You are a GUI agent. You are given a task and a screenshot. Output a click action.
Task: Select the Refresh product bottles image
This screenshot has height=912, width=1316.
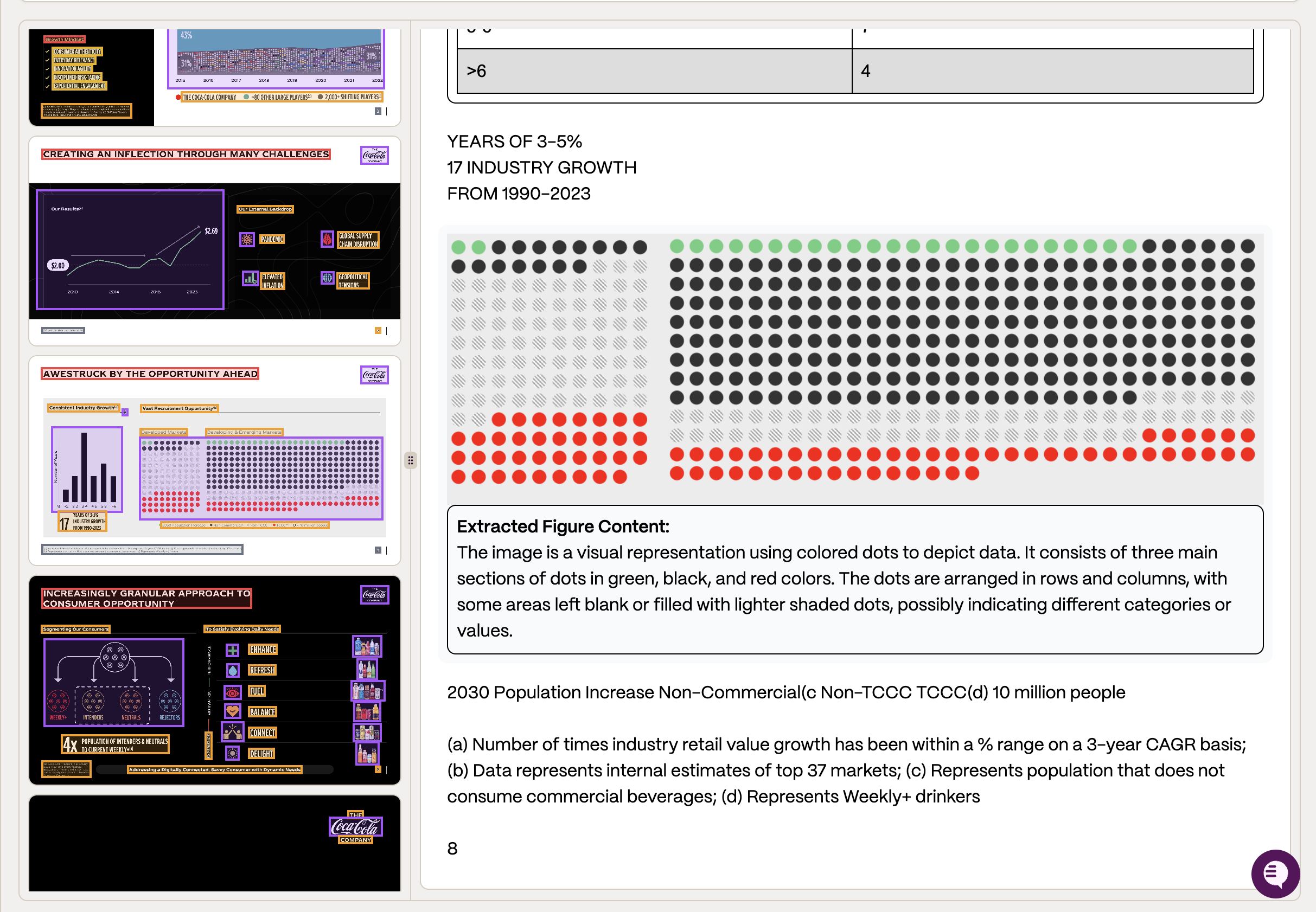[367, 669]
